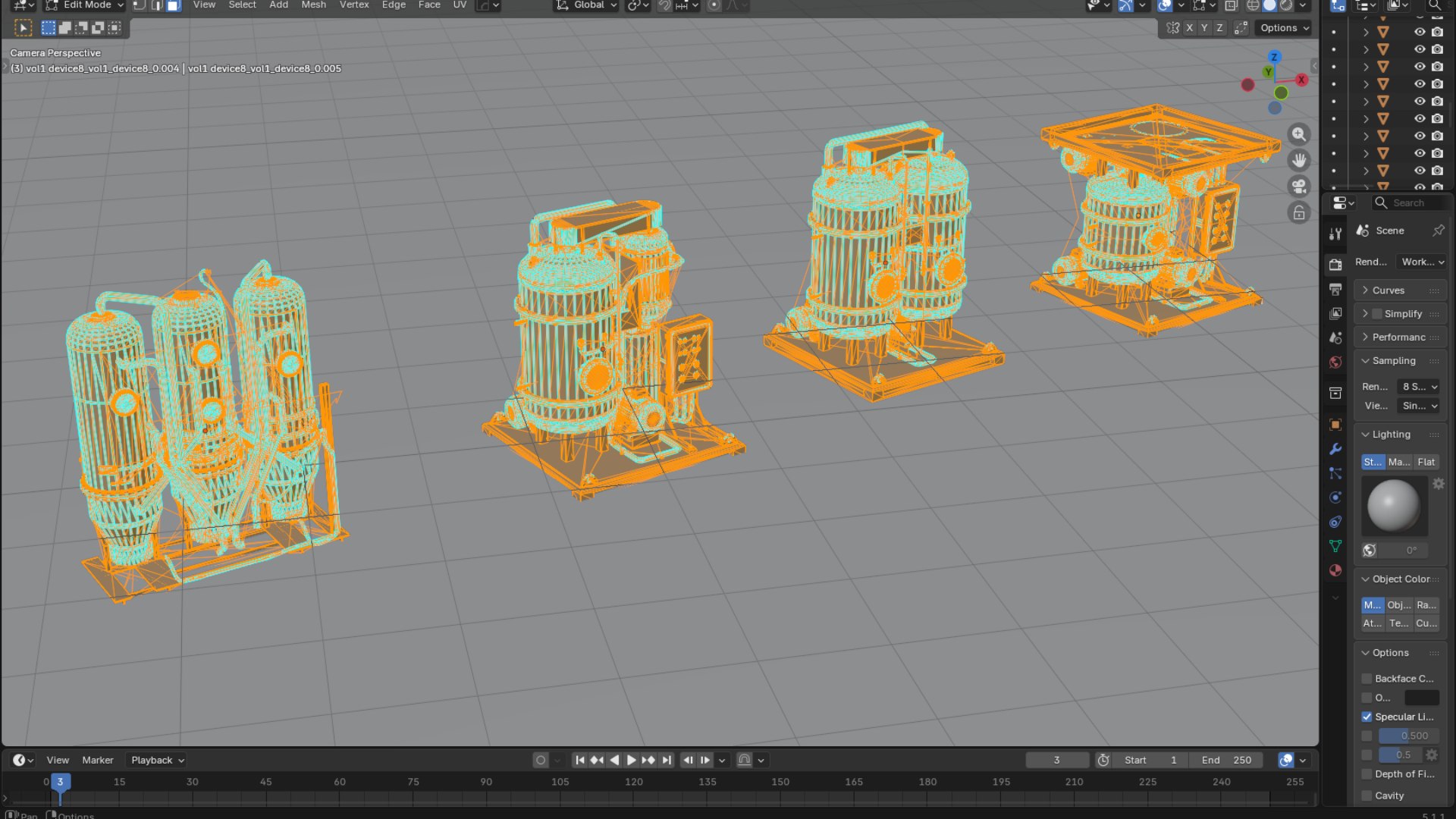Click the camera lock padlock icon
Image resolution: width=1456 pixels, height=819 pixels.
coord(1299,213)
